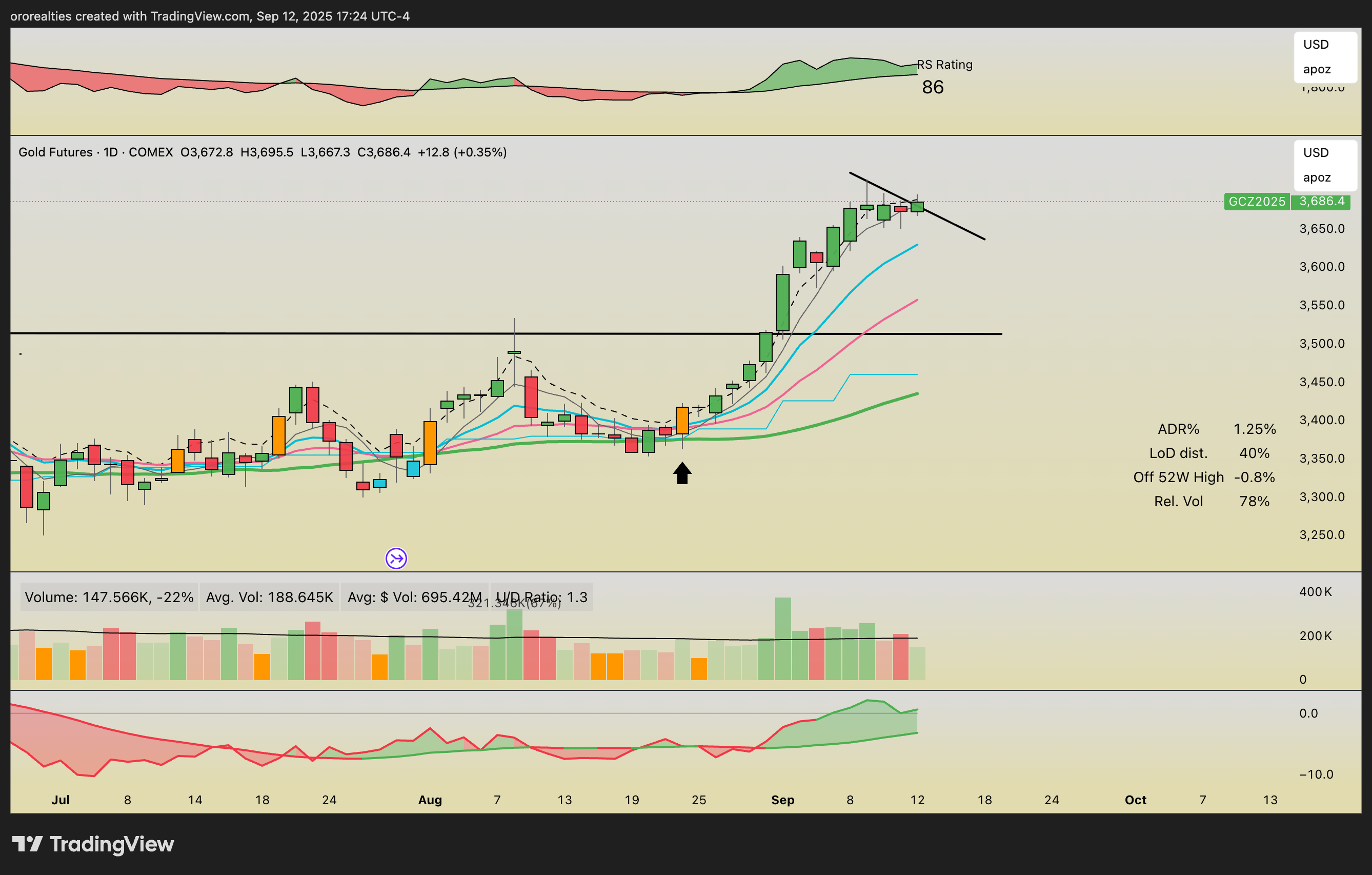Select the Avg. Vol: 188.645K box
The width and height of the screenshot is (1372, 875).
269,597
